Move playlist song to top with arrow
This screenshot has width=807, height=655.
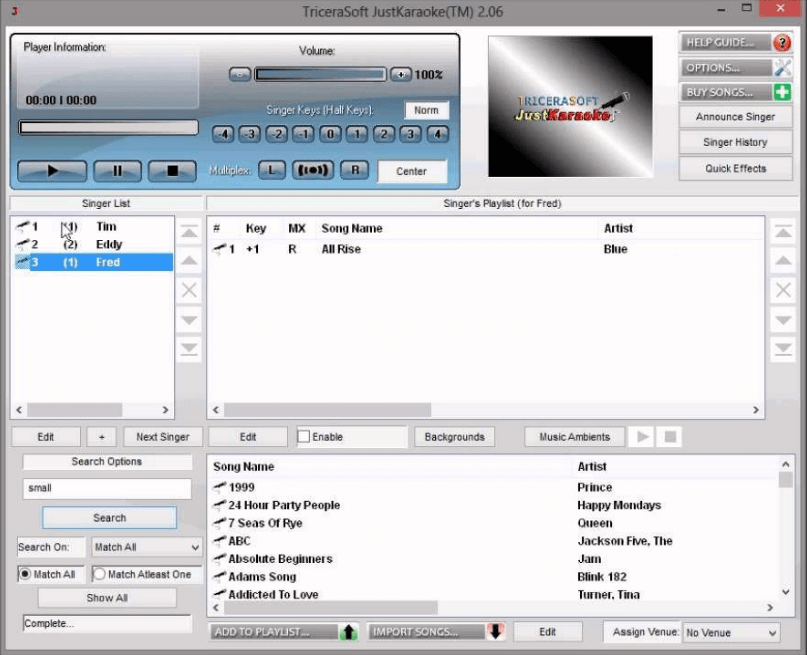pos(784,232)
